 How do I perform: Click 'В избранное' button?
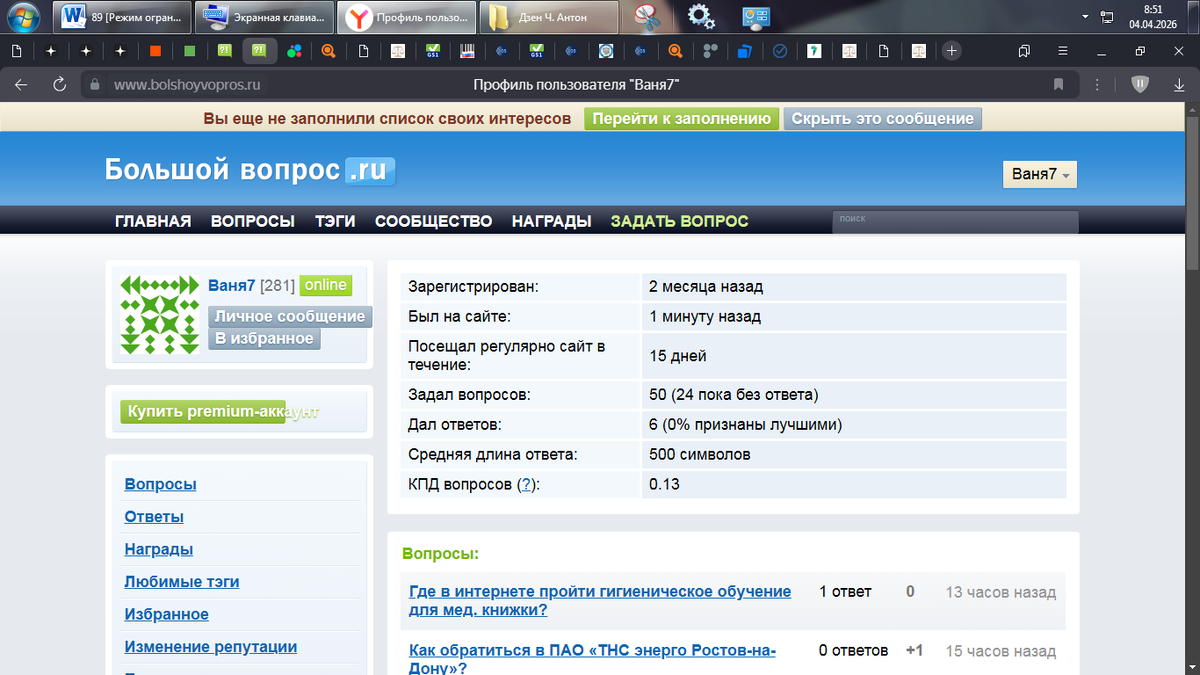(x=264, y=339)
